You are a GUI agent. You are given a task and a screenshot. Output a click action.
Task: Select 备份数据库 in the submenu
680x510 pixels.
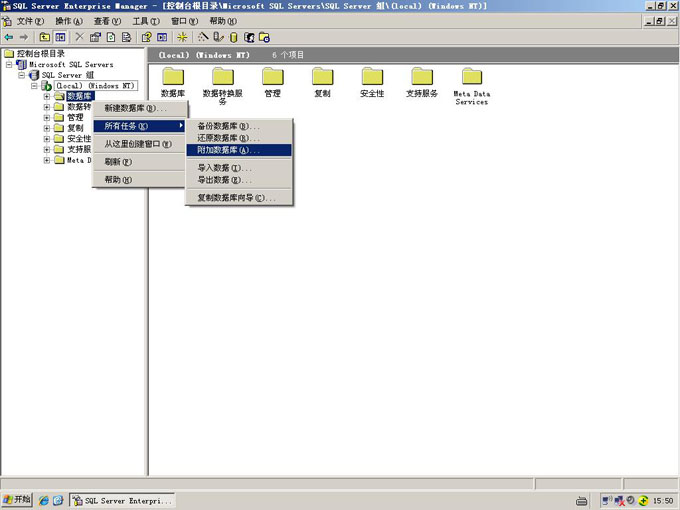239,126
